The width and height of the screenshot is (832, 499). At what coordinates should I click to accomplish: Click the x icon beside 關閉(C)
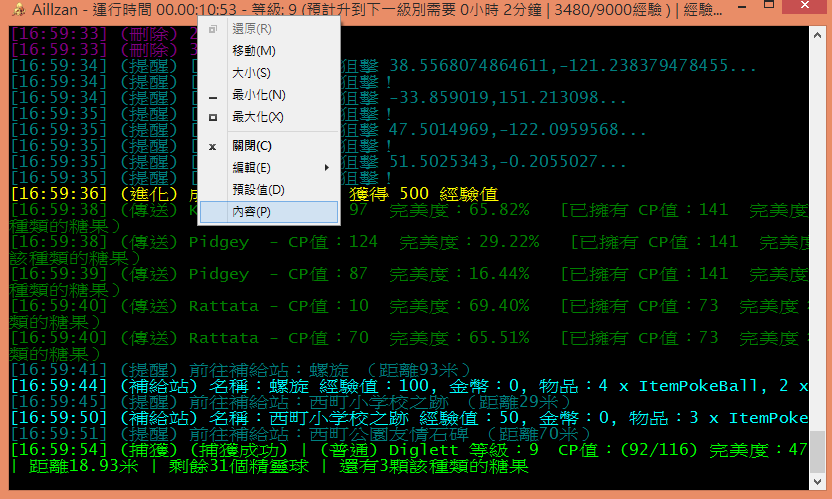point(212,147)
